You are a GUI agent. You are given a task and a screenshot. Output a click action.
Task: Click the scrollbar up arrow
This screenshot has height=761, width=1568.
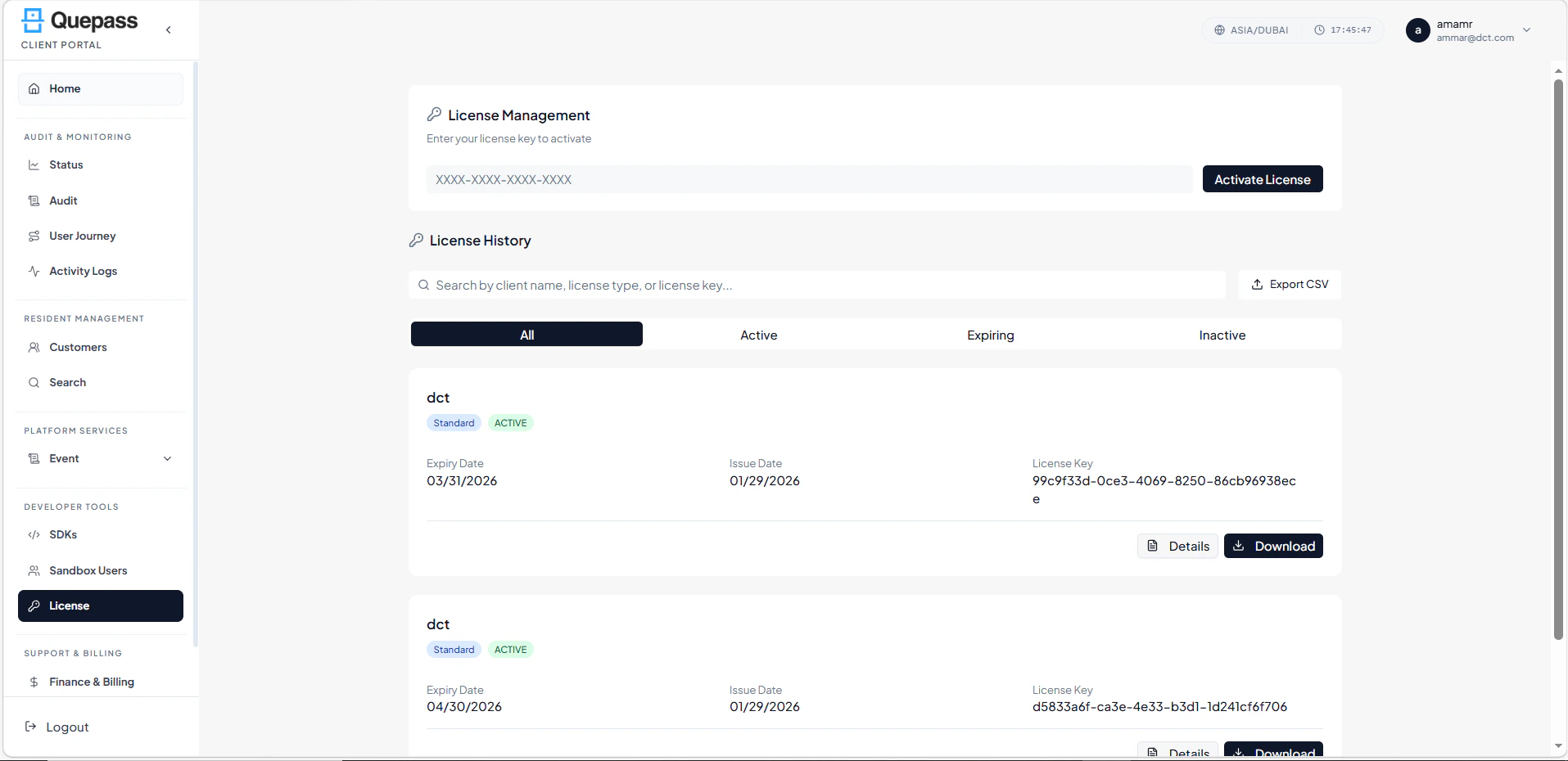(x=1558, y=71)
